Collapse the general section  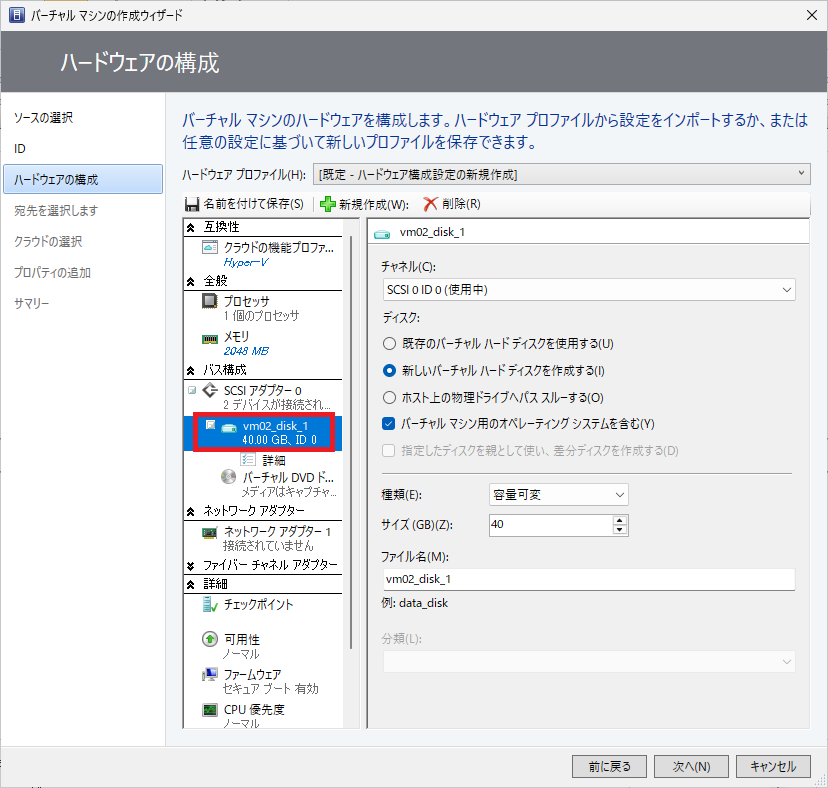(x=191, y=282)
